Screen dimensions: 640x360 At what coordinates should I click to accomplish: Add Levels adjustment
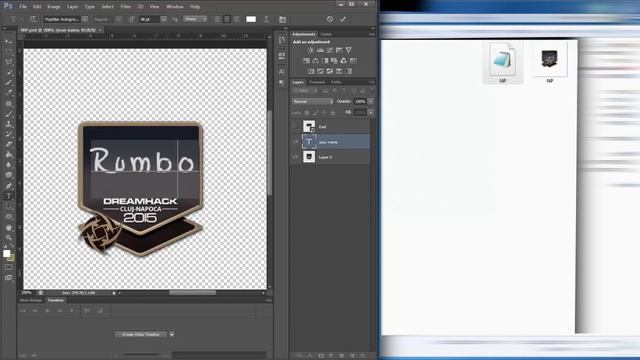click(x=320, y=50)
